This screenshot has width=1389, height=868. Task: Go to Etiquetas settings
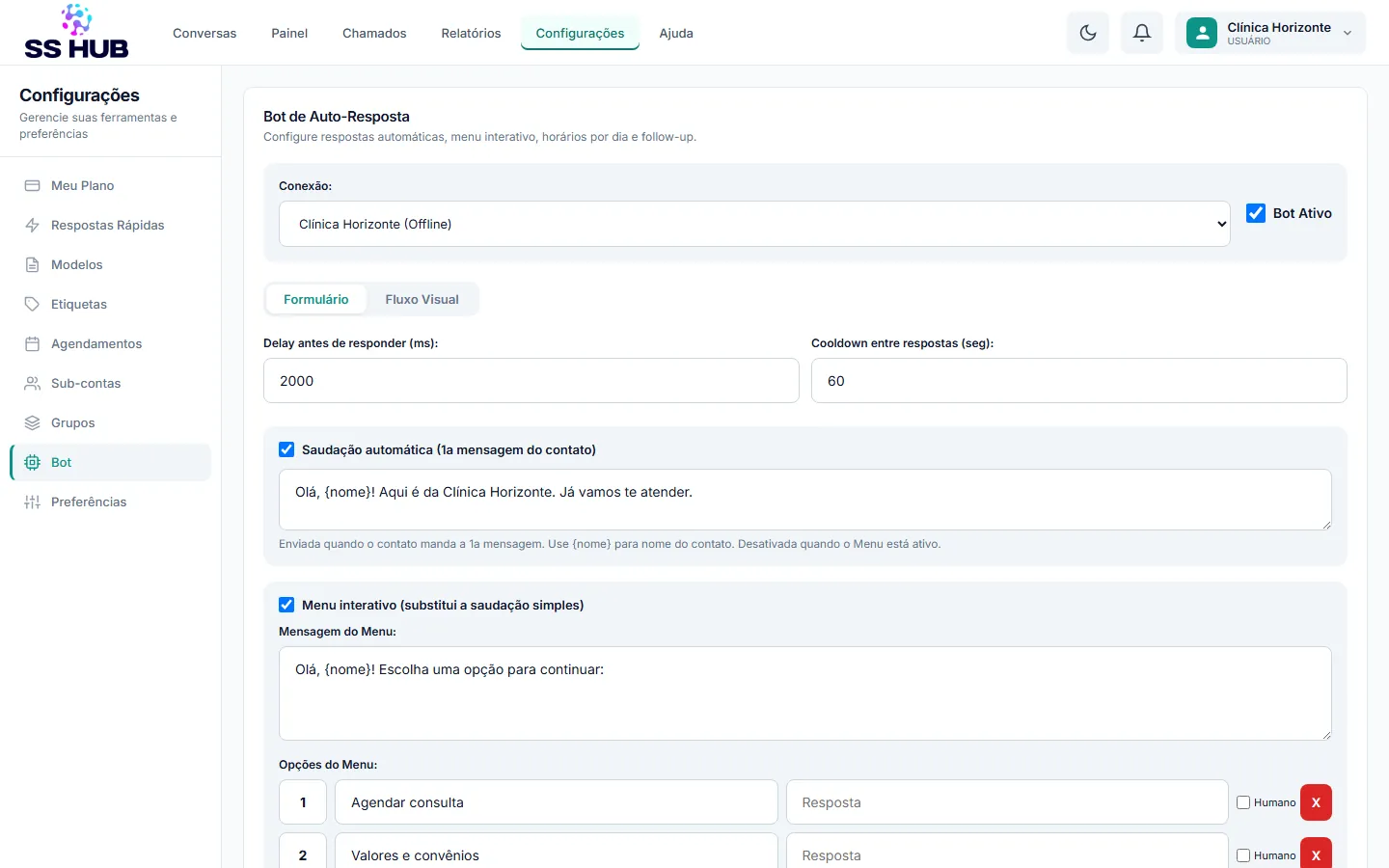[110, 304]
